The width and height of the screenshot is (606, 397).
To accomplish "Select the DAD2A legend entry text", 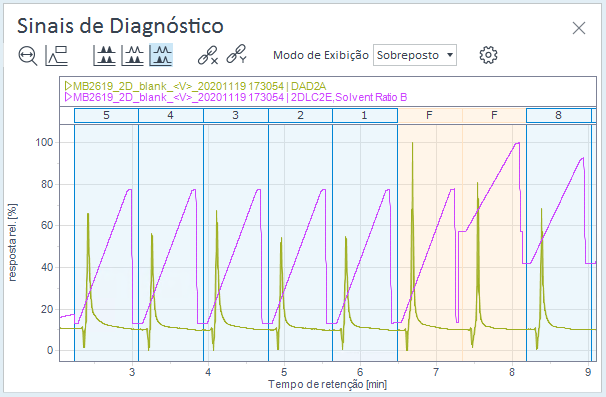I will pyautogui.click(x=199, y=86).
